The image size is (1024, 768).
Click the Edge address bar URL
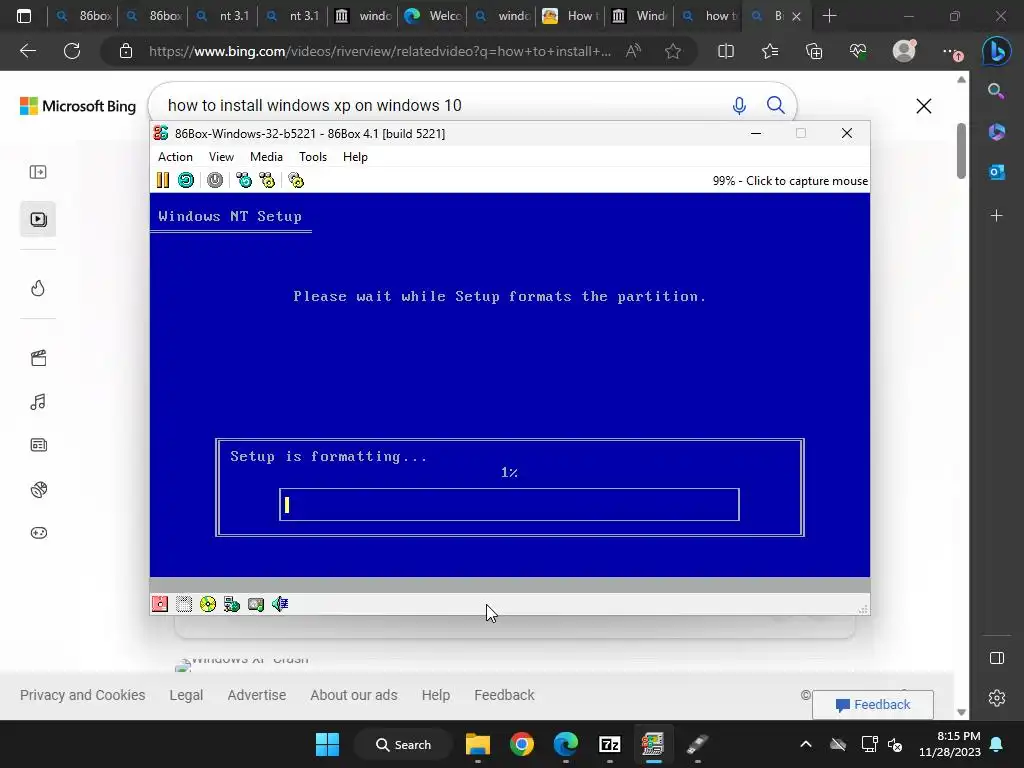pyautogui.click(x=380, y=51)
